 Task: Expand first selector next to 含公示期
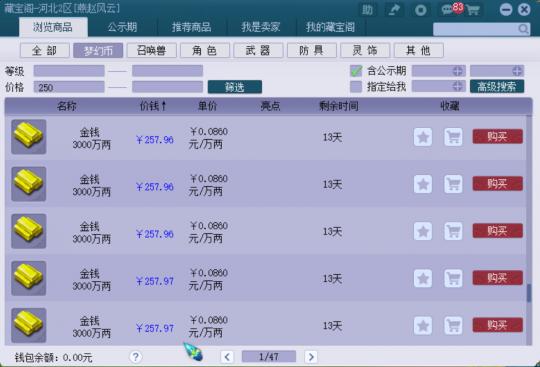(x=457, y=71)
